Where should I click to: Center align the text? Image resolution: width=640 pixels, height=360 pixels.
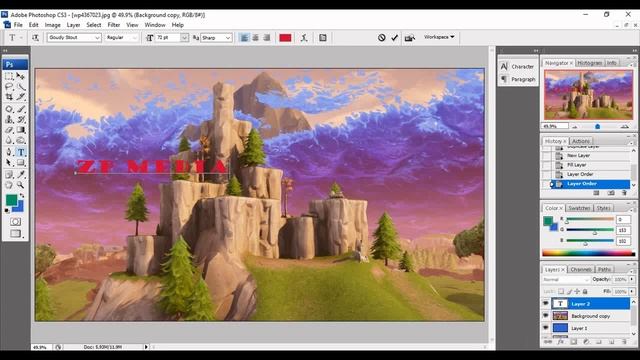click(256, 38)
